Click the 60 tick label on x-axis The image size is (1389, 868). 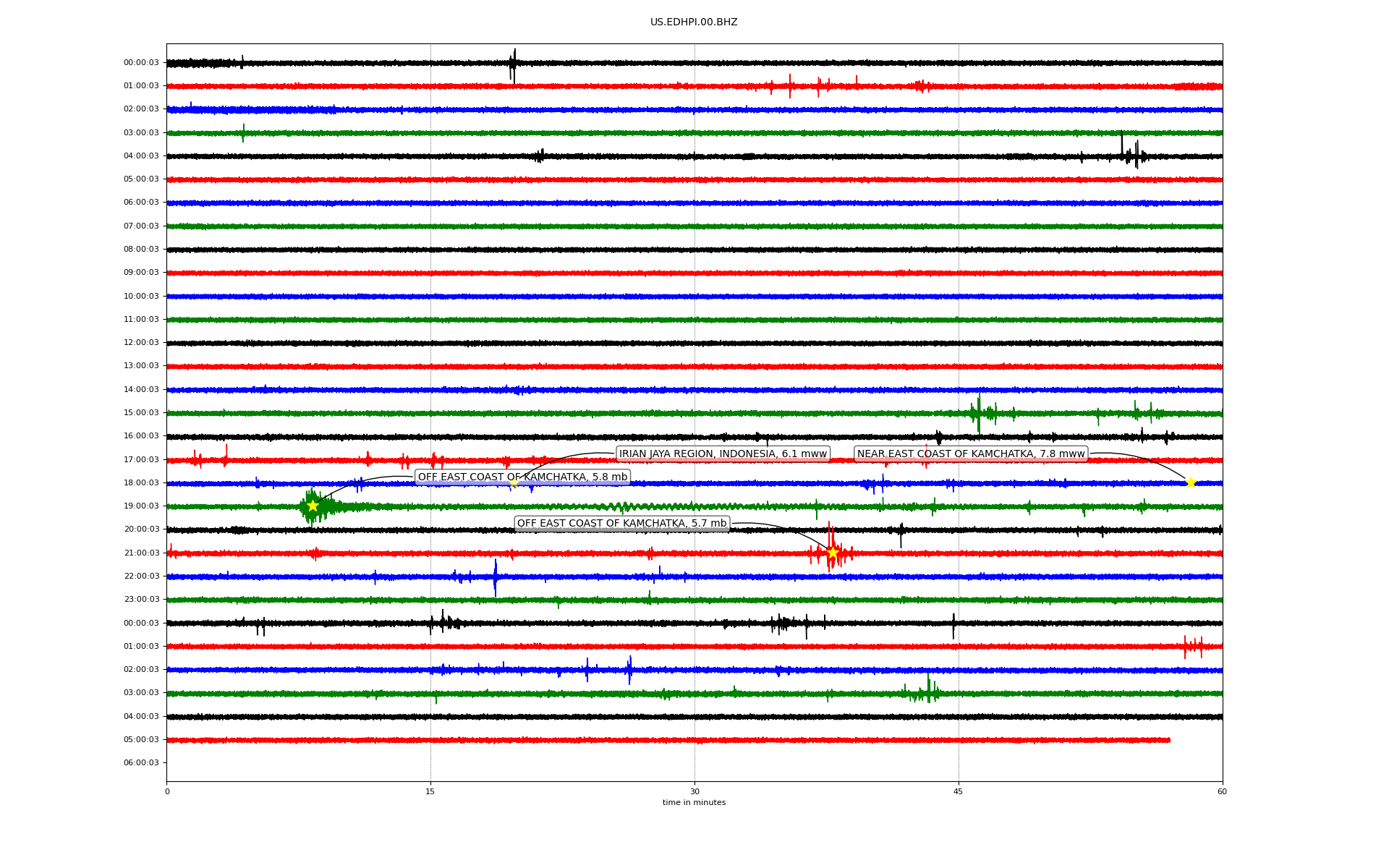point(1222,791)
